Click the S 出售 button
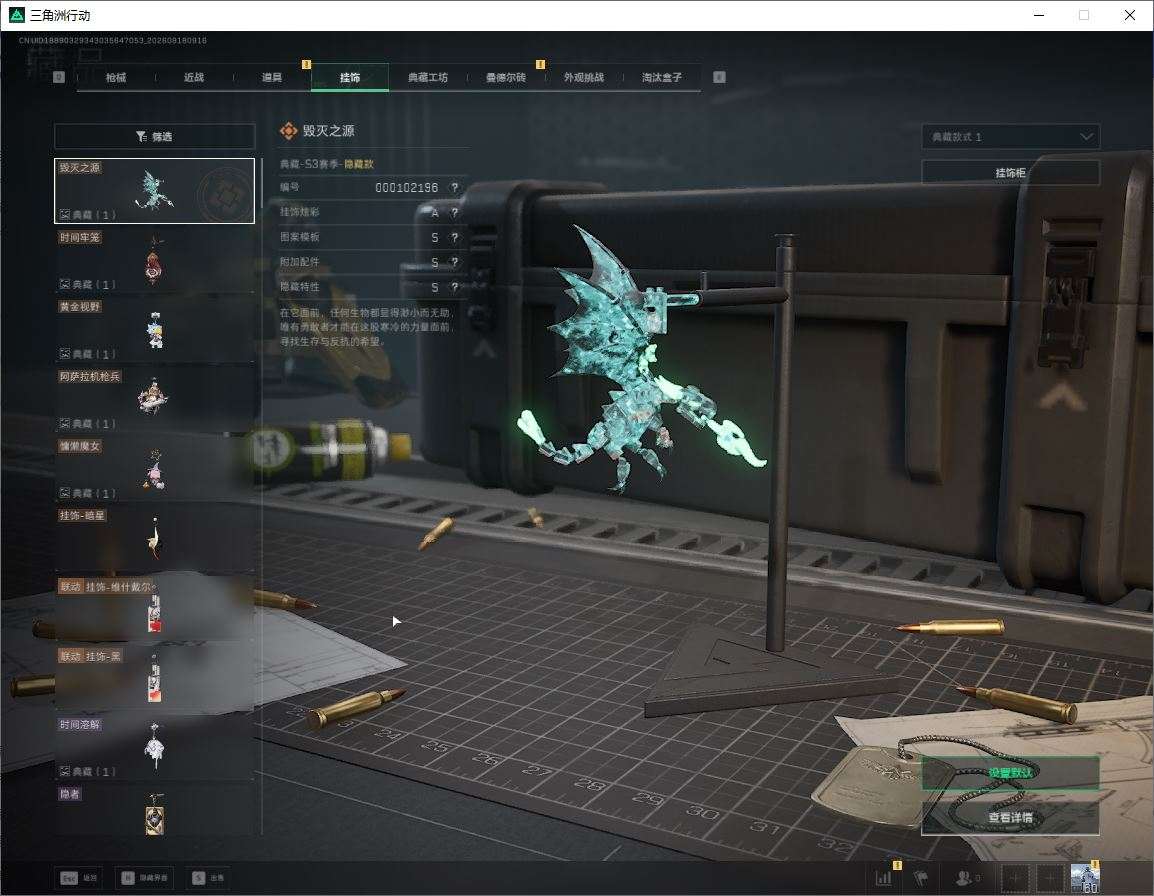 pyautogui.click(x=208, y=878)
